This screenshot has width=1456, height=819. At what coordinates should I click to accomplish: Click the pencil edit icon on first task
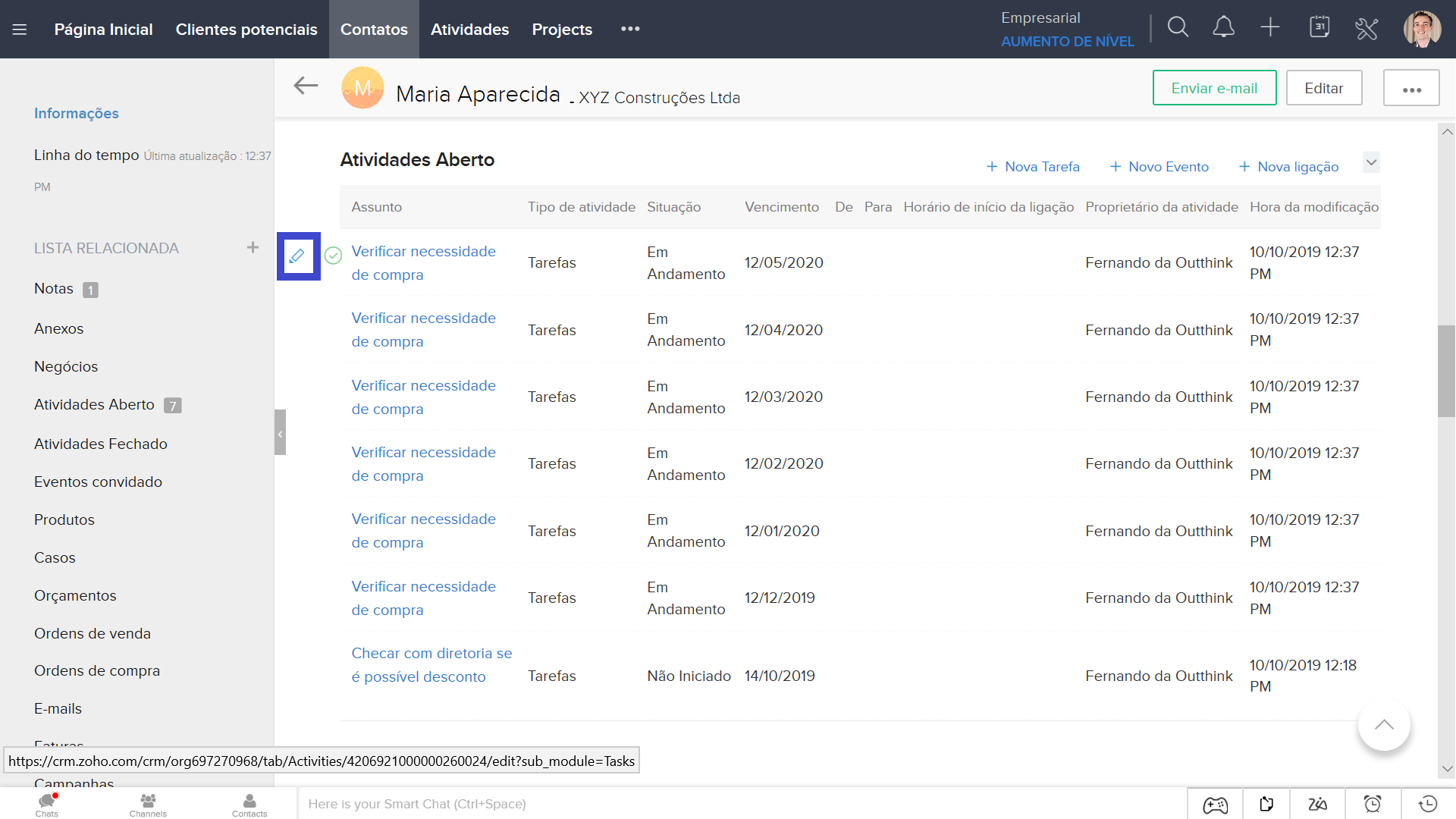click(297, 256)
